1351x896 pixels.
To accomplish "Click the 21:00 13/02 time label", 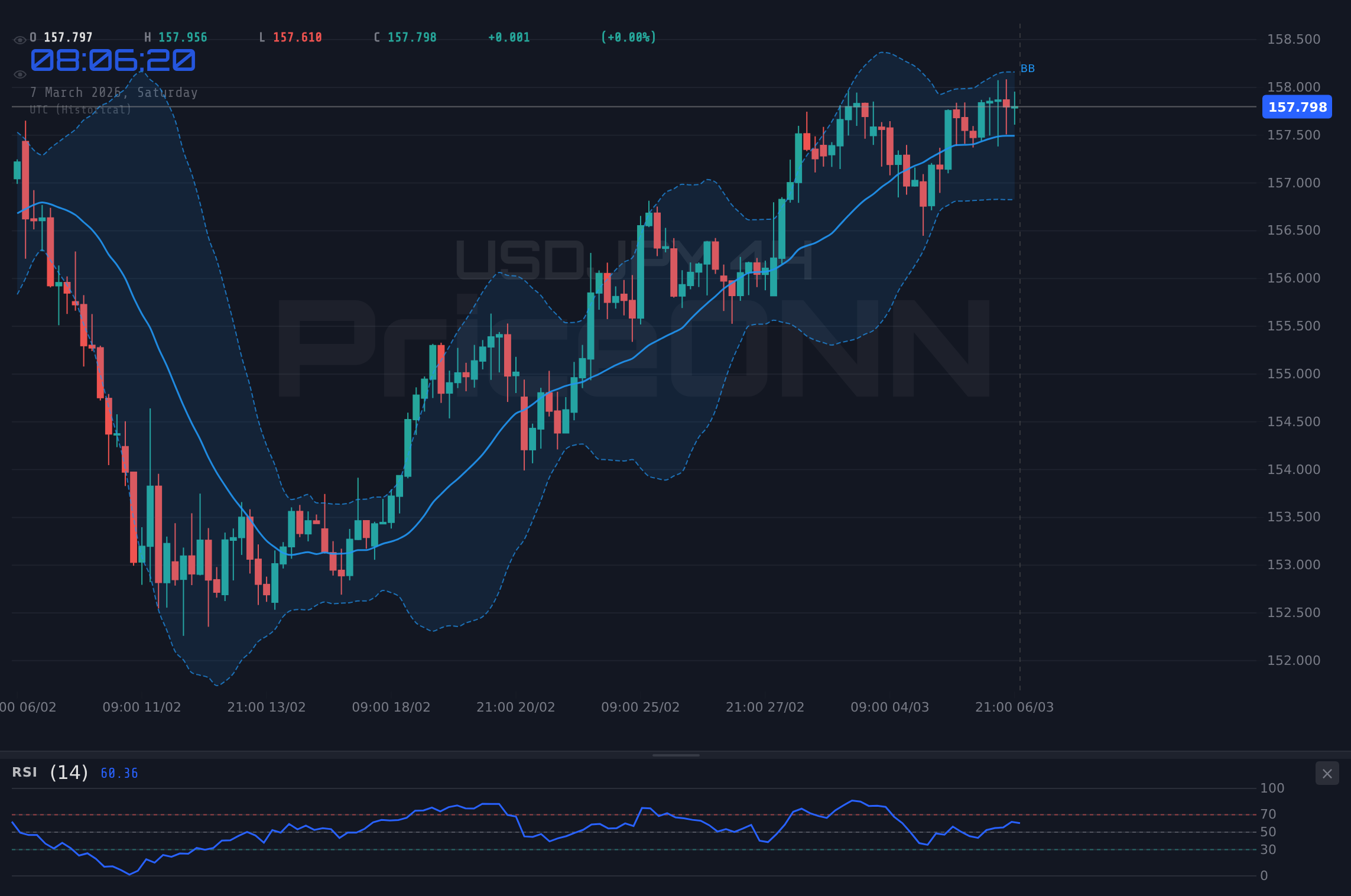I will (267, 707).
